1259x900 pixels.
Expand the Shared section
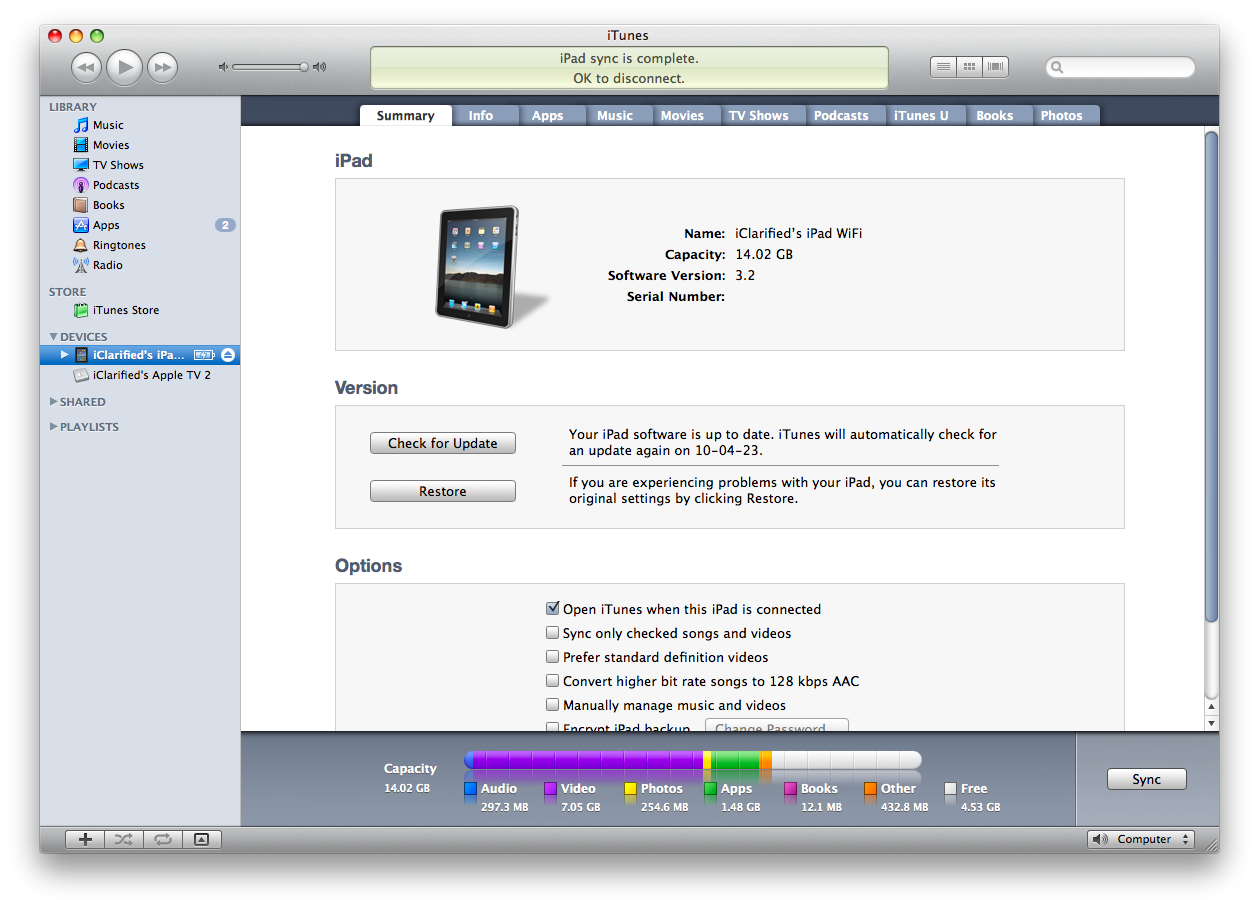pyautogui.click(x=54, y=402)
